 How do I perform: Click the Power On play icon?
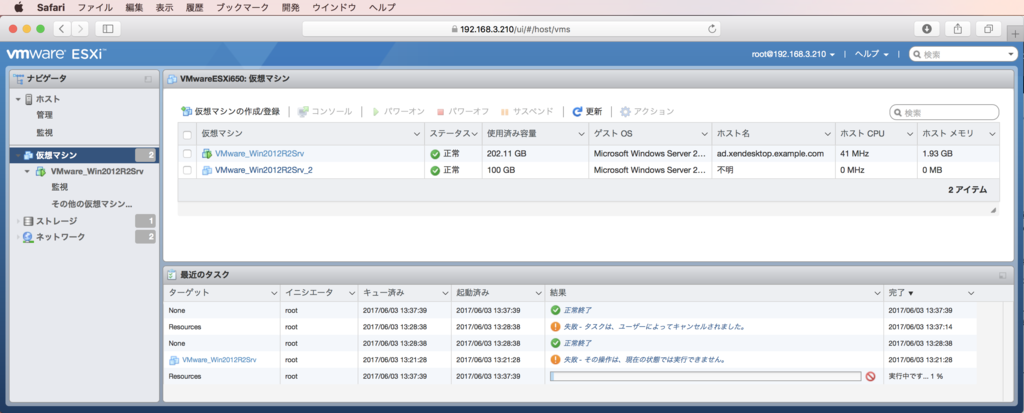376,112
